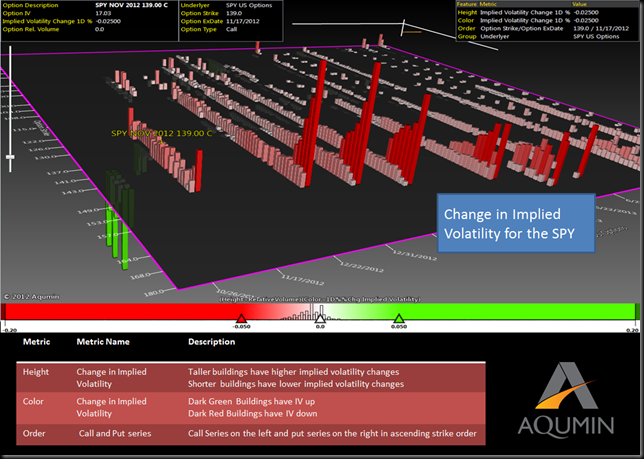Click the Option Rel. Volume label
Image resolution: width=644 pixels, height=459 pixels.
(31, 29)
